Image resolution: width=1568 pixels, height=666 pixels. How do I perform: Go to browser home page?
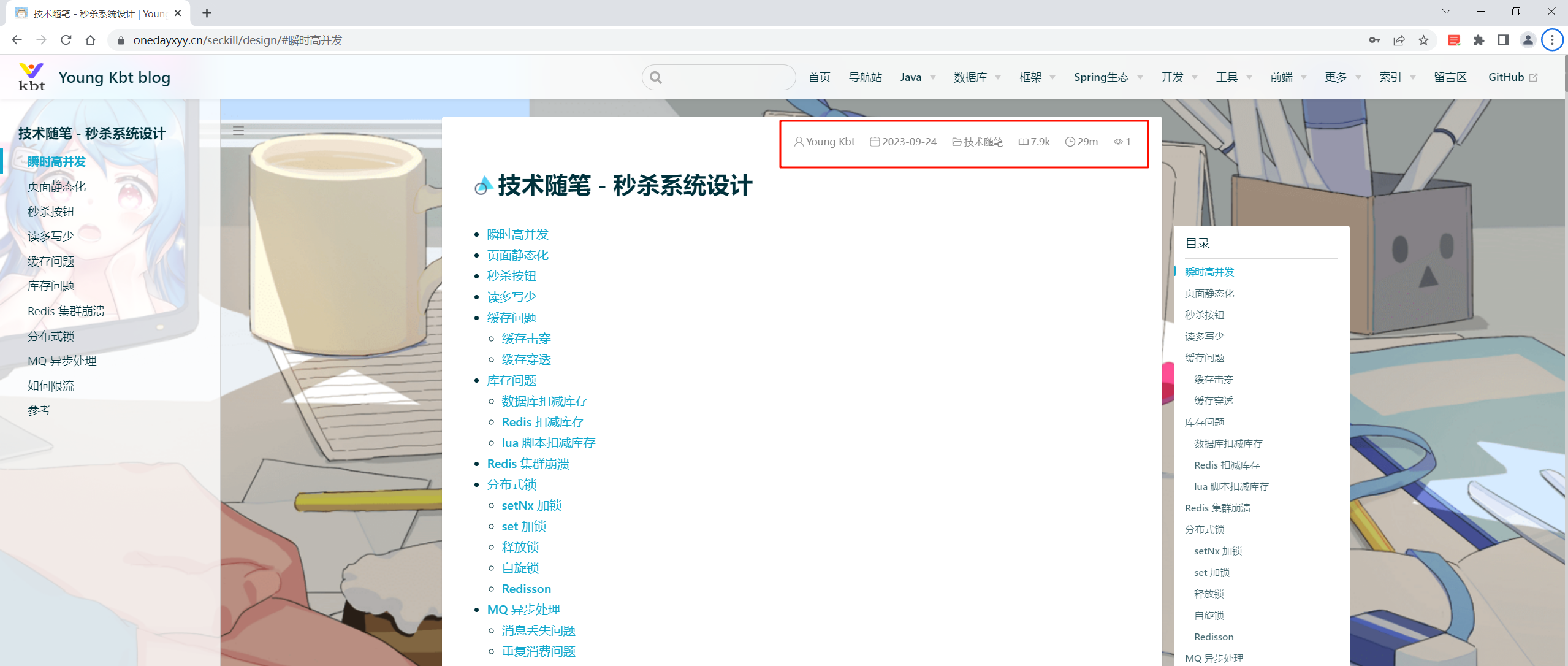[90, 40]
